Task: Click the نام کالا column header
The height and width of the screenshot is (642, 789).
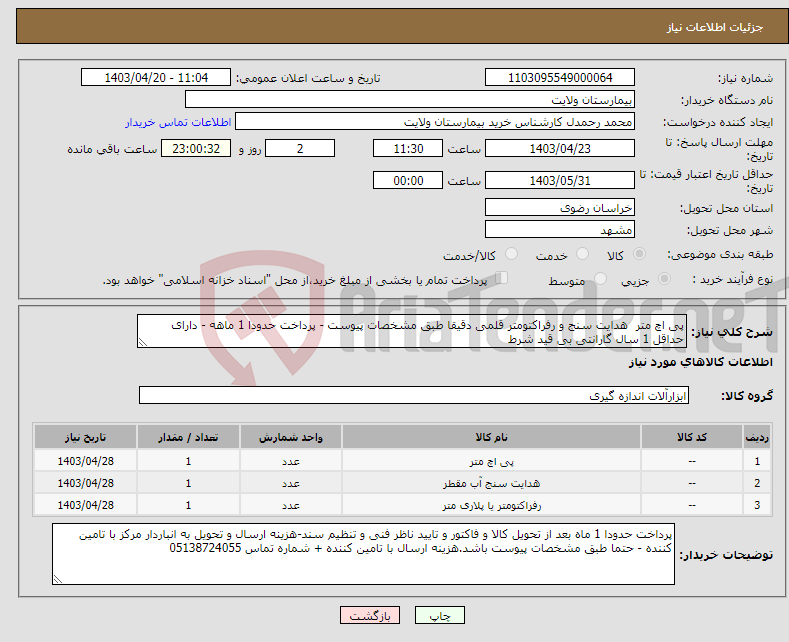Action: (x=491, y=437)
